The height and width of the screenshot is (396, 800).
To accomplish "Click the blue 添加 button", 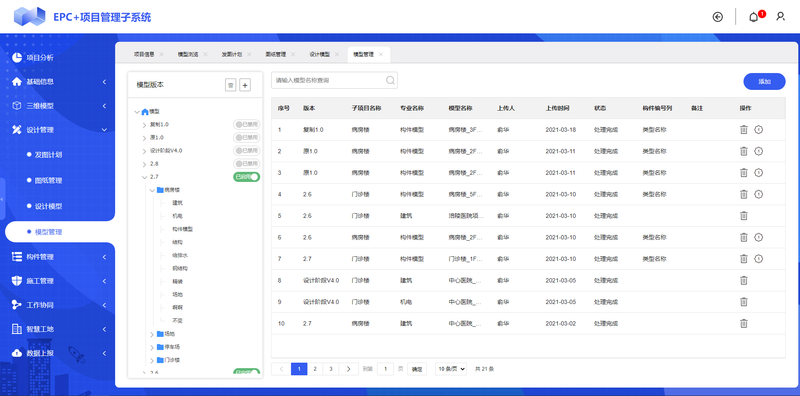I will tap(764, 82).
